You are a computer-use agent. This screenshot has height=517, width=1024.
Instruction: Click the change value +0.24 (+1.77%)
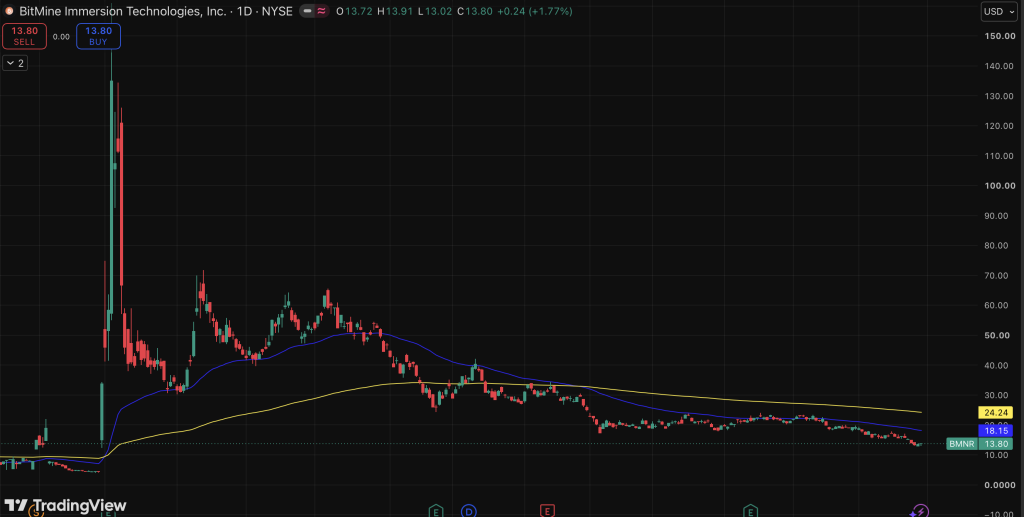535,11
